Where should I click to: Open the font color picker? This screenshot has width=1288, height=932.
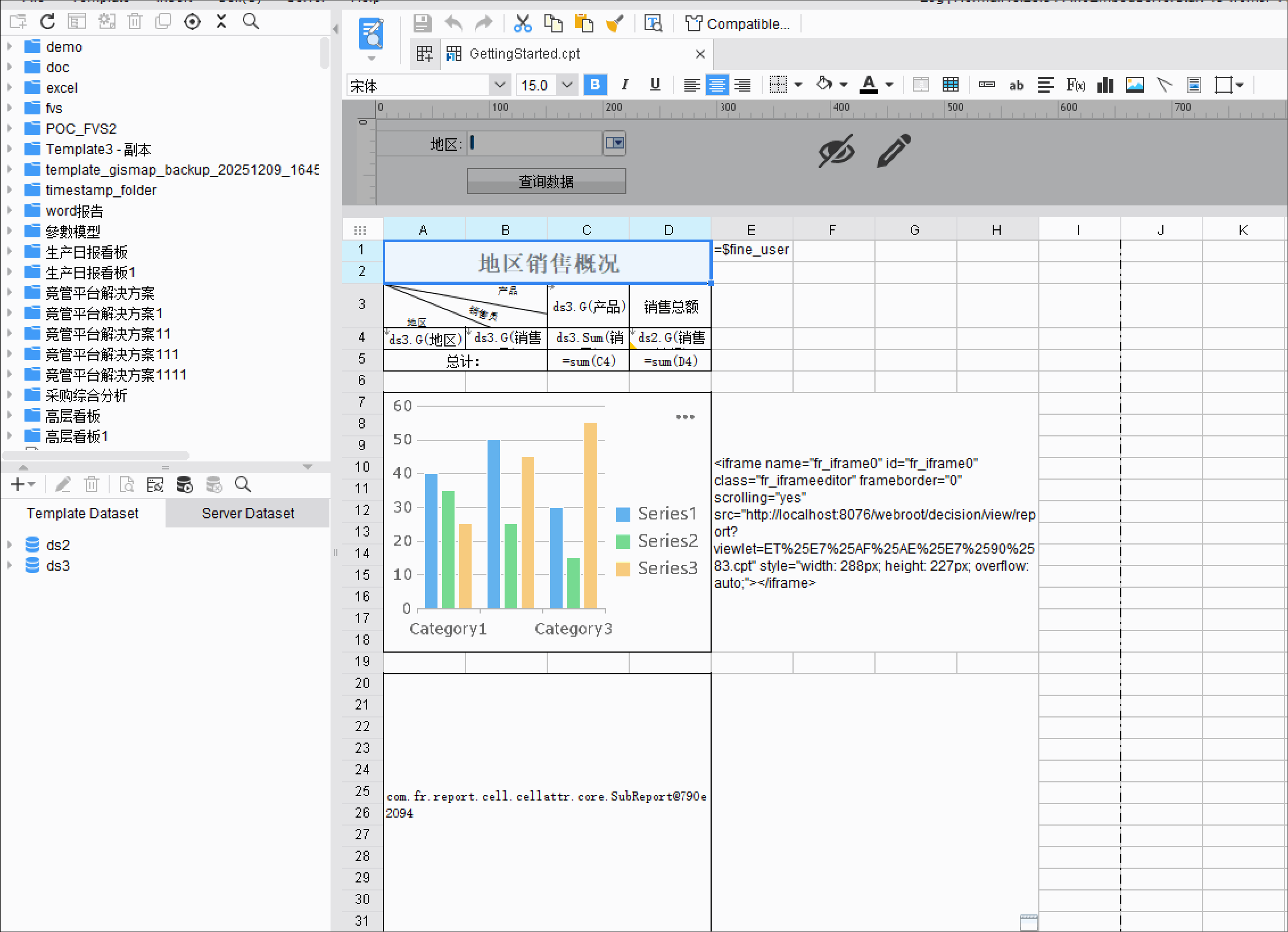click(x=868, y=85)
